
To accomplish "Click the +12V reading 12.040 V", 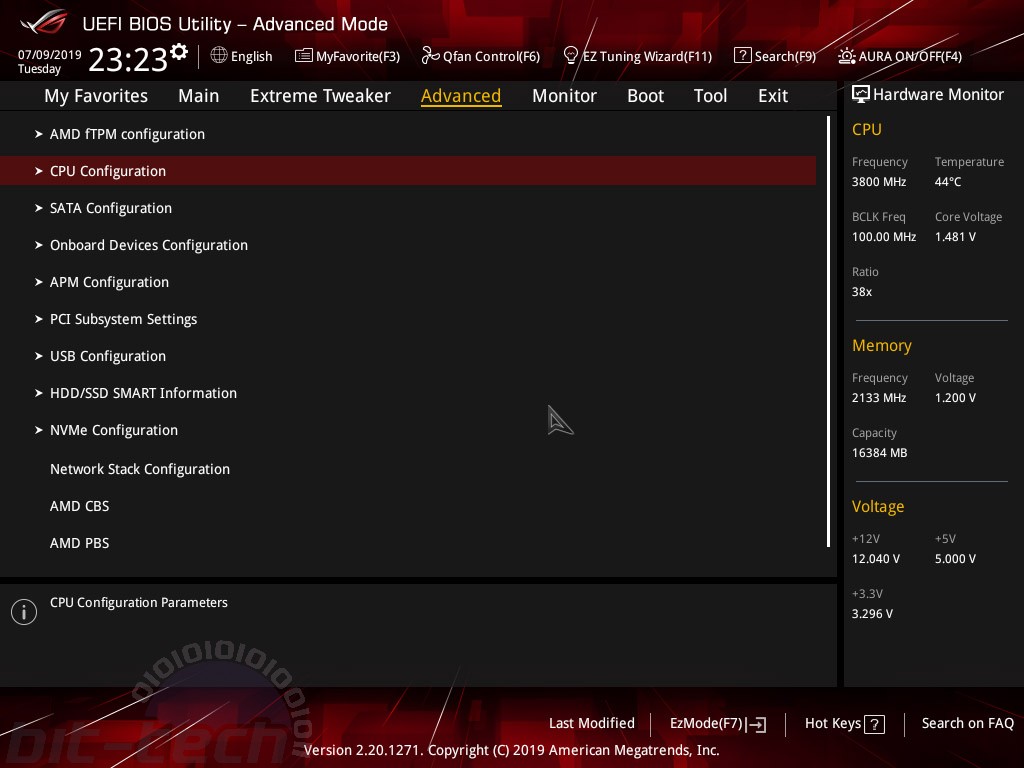I will [x=875, y=558].
